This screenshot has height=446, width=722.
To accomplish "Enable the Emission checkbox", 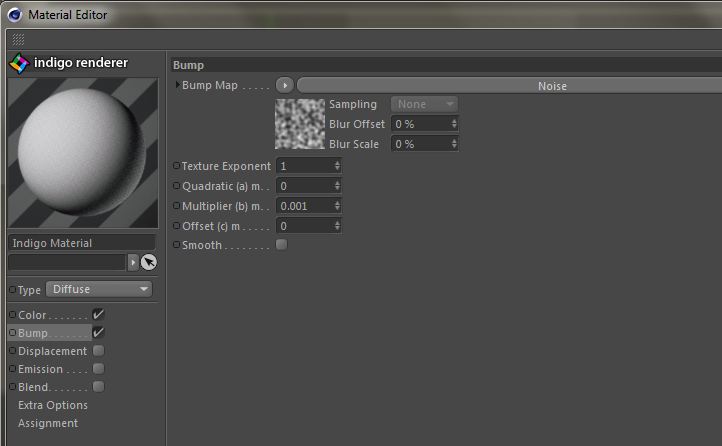I will (x=98, y=369).
